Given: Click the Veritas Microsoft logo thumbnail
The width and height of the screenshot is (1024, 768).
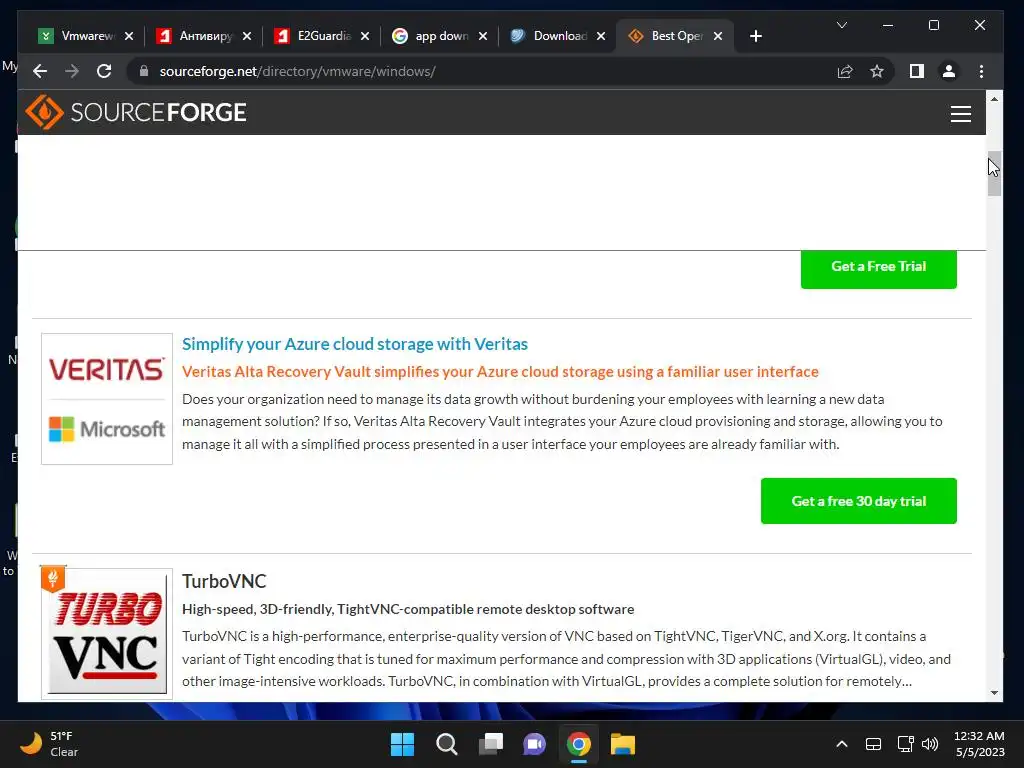Looking at the screenshot, I should point(107,399).
